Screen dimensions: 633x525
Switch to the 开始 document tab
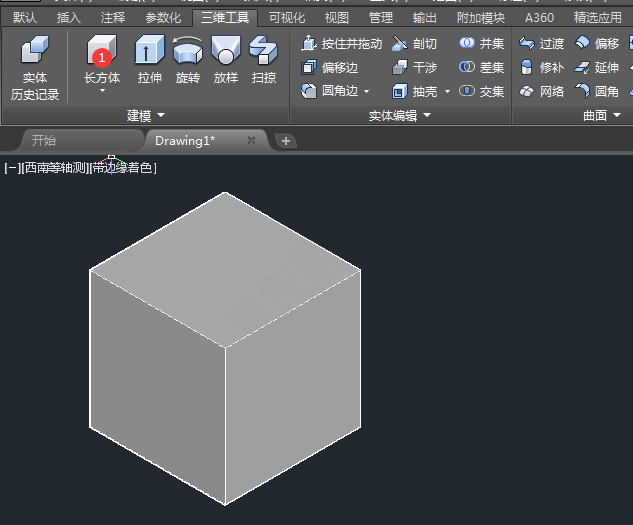pyautogui.click(x=44, y=140)
